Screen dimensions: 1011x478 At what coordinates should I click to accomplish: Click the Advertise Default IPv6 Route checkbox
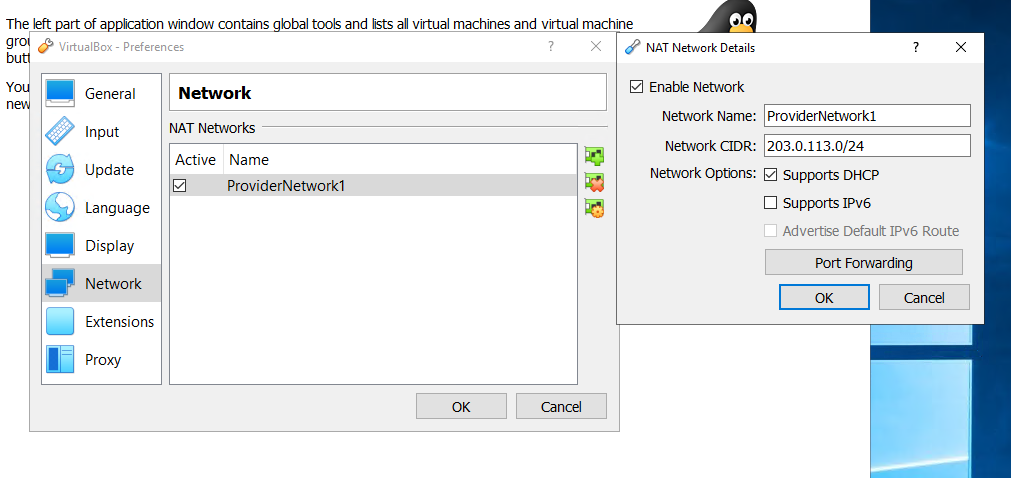[x=771, y=231]
